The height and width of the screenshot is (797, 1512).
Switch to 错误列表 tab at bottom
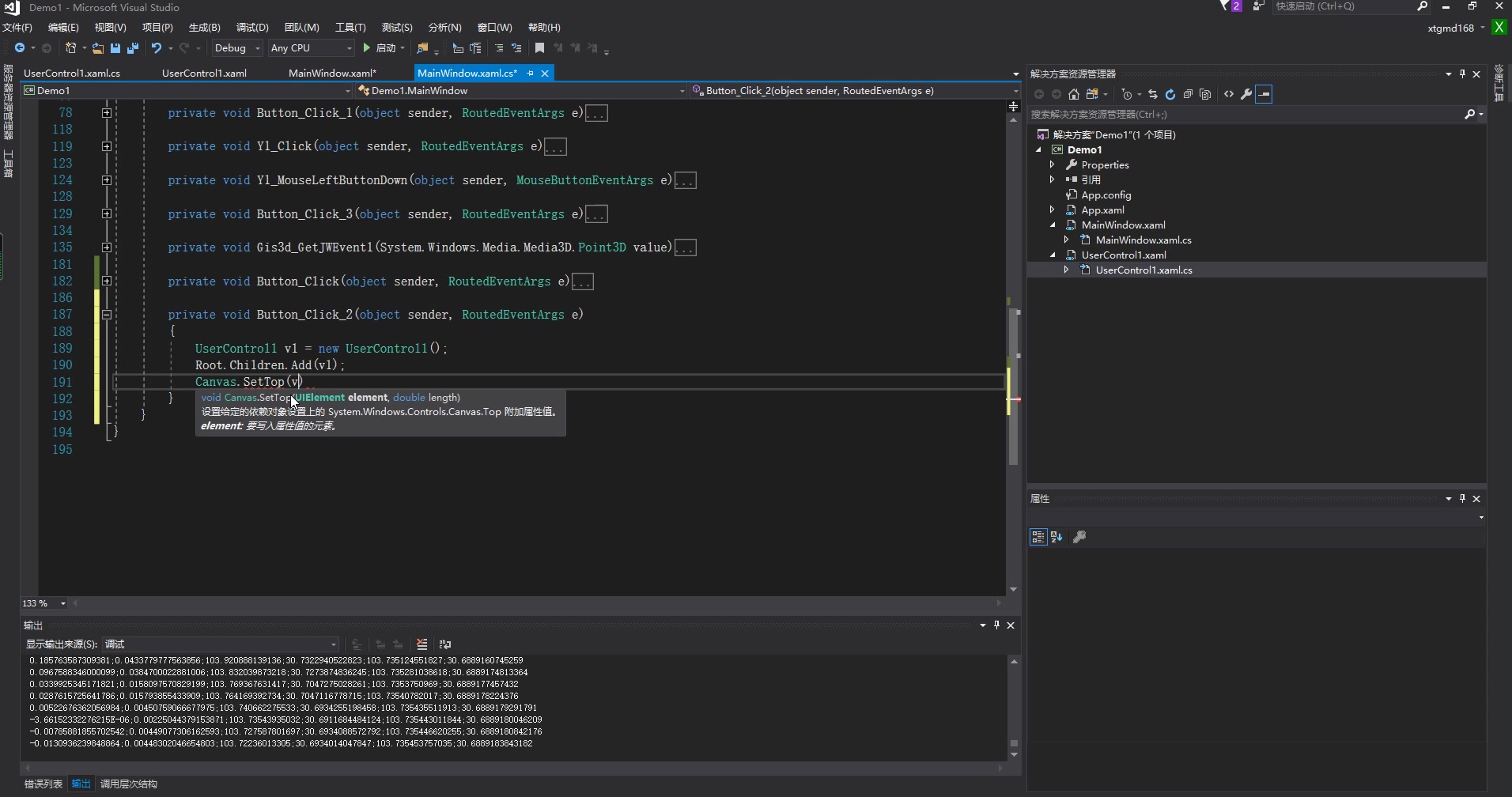point(43,784)
